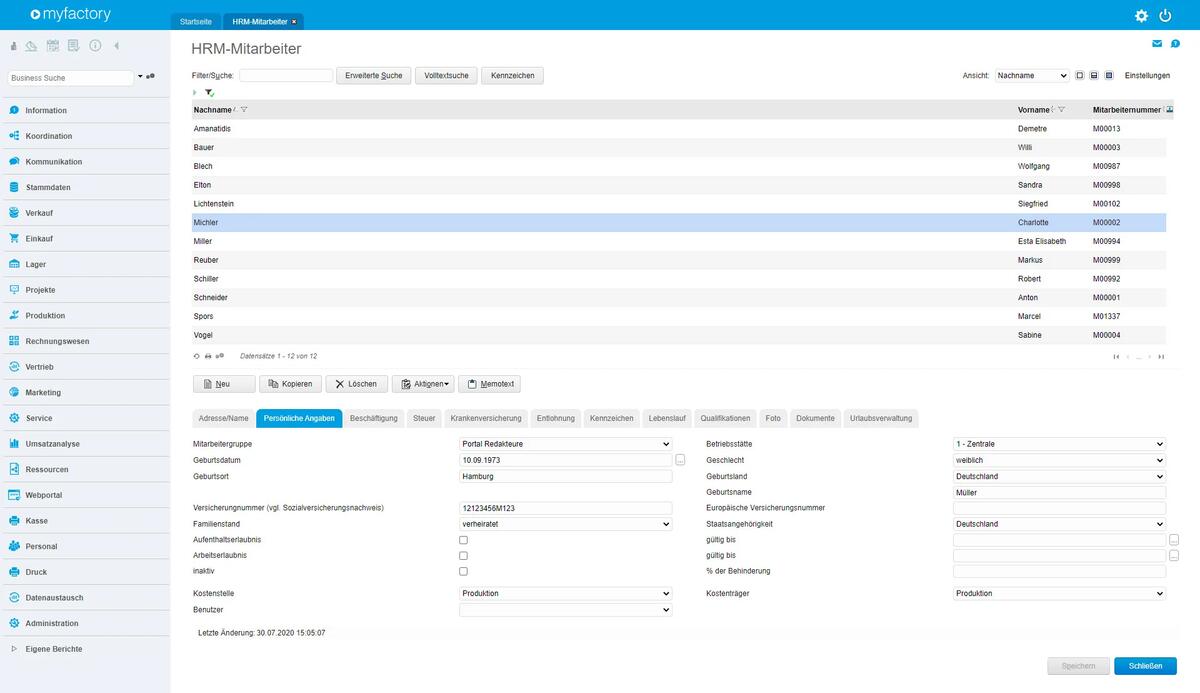The height and width of the screenshot is (693, 1200).
Task: Switch to the Krankenversicherung tab
Action: (486, 418)
